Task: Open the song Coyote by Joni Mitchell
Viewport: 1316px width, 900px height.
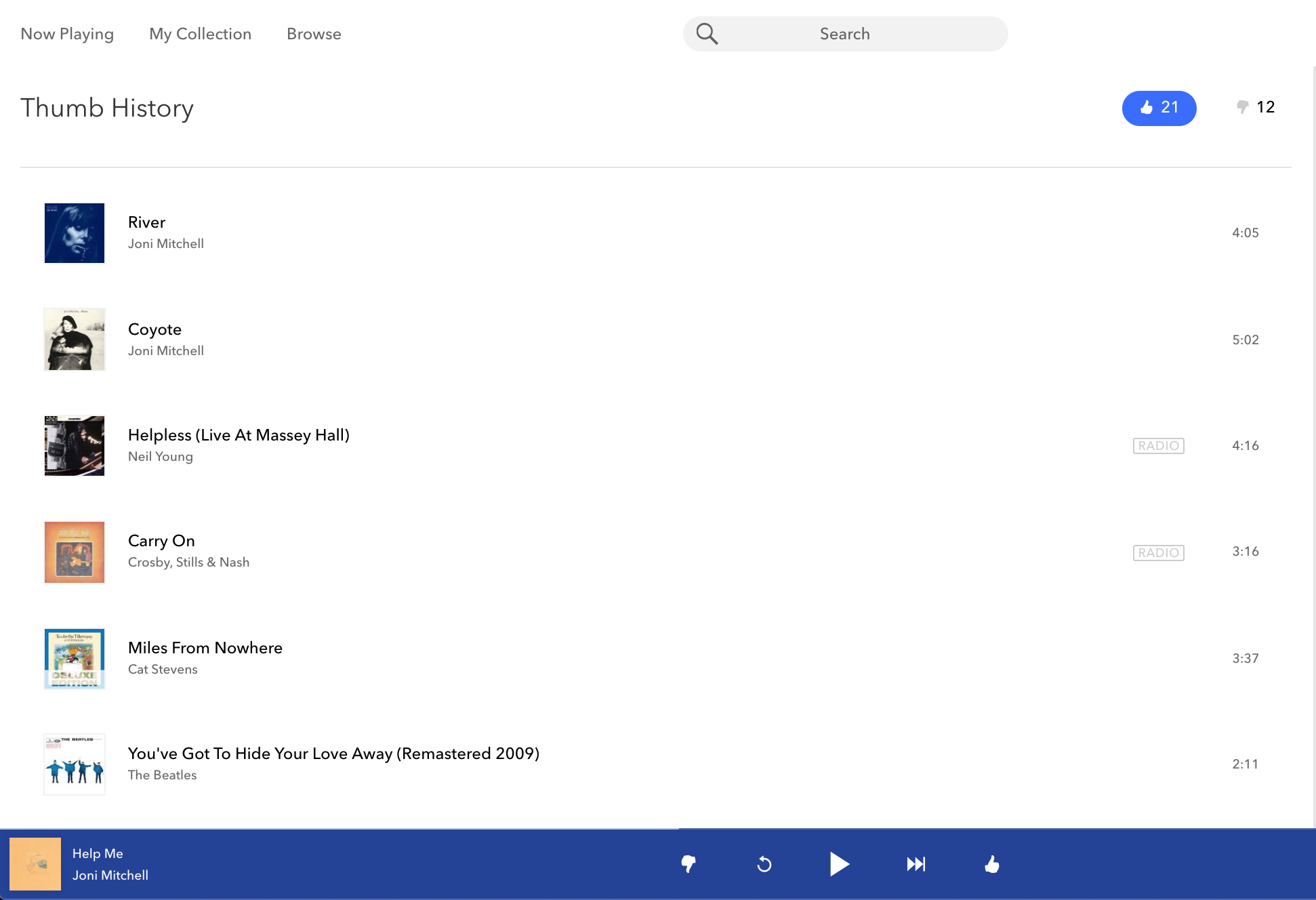Action: 155,329
